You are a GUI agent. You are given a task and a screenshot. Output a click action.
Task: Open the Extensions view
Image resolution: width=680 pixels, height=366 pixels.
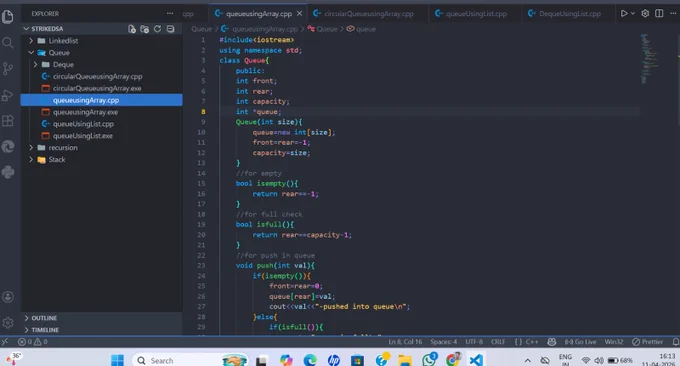(x=8, y=121)
